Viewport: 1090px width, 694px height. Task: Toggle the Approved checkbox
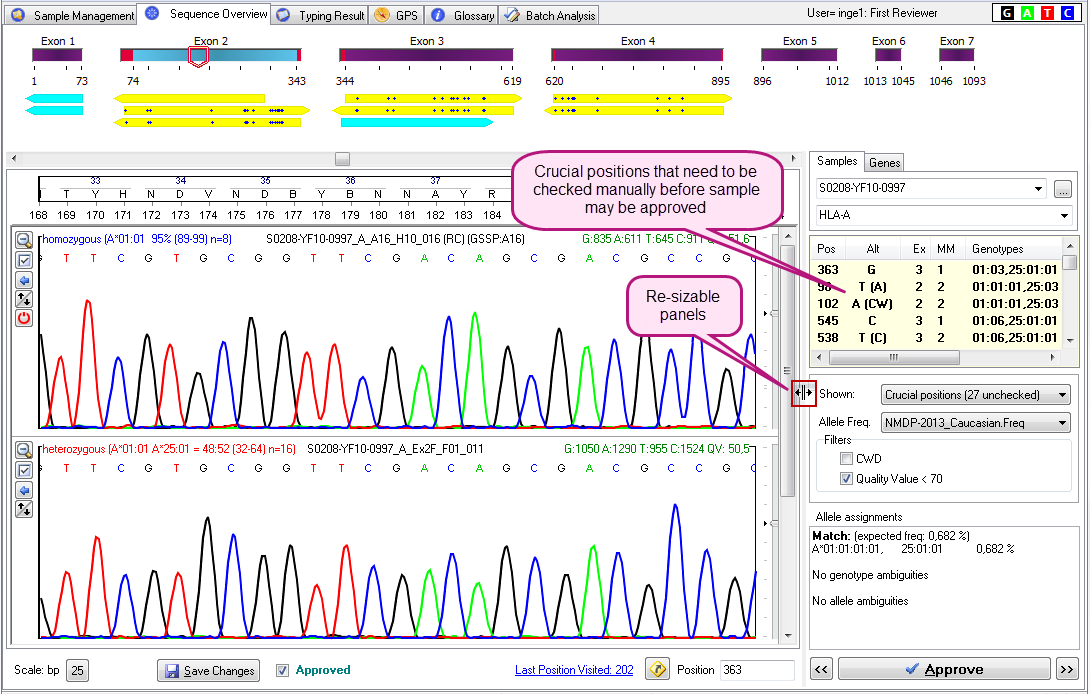click(x=282, y=670)
